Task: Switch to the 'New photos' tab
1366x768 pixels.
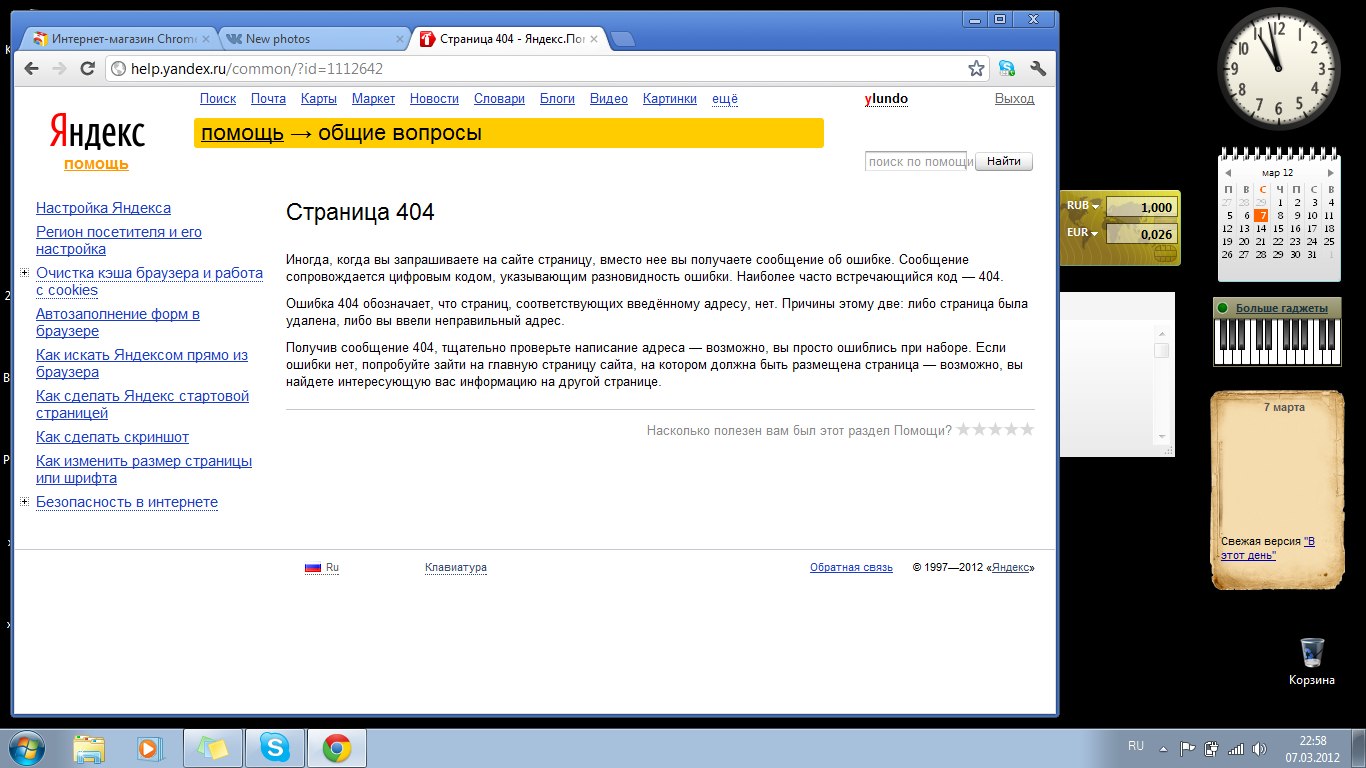Action: click(x=310, y=39)
